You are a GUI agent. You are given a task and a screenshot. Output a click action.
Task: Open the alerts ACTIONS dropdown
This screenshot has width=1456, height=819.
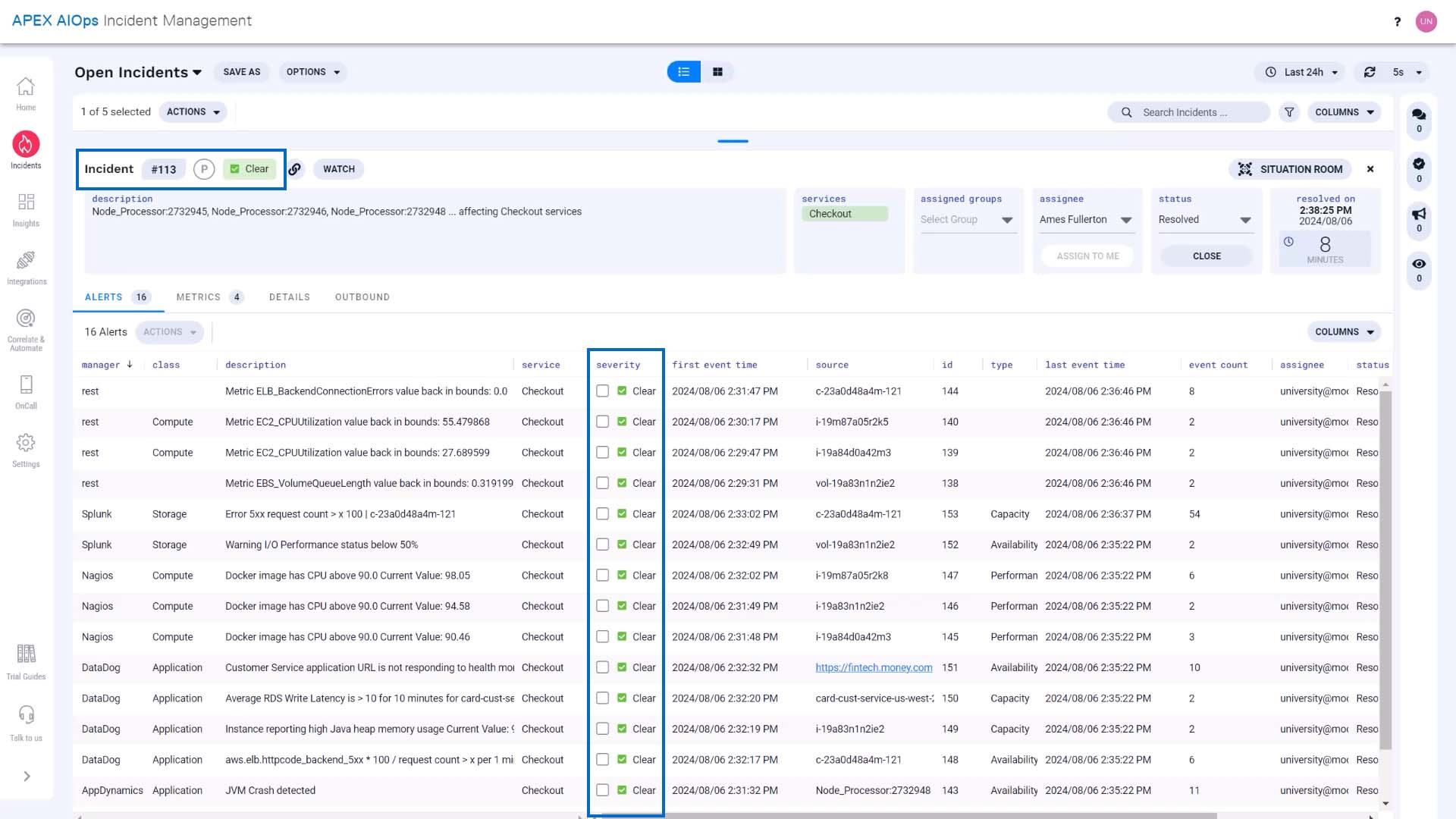pos(170,332)
